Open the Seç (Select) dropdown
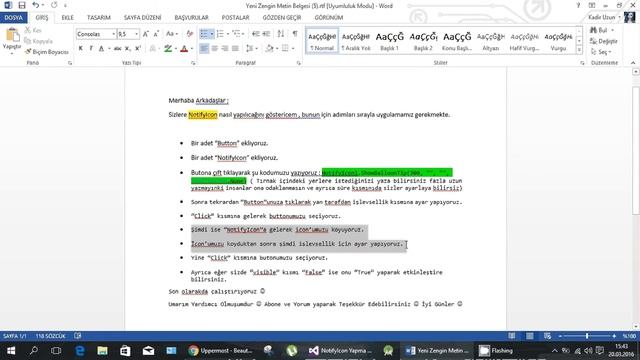 [601, 52]
